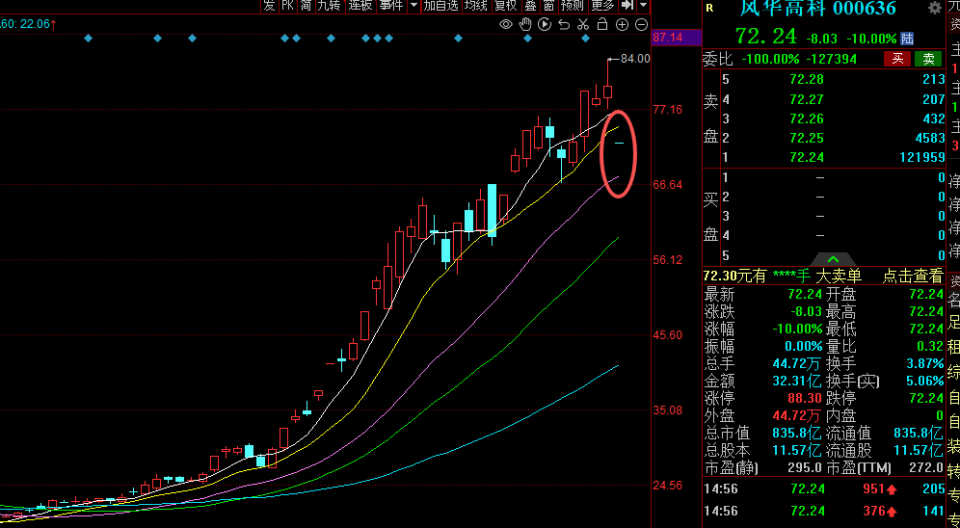Image resolution: width=960 pixels, height=528 pixels.
Task: Open the 预测 forecast item
Action: pyautogui.click(x=572, y=6)
